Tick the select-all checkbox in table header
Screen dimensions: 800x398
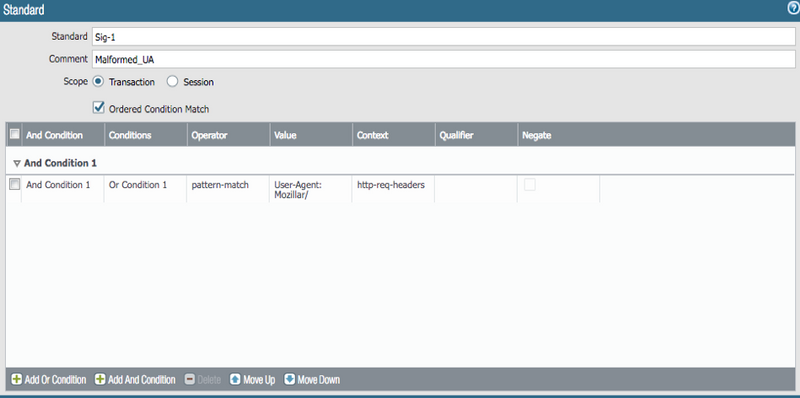(x=15, y=134)
